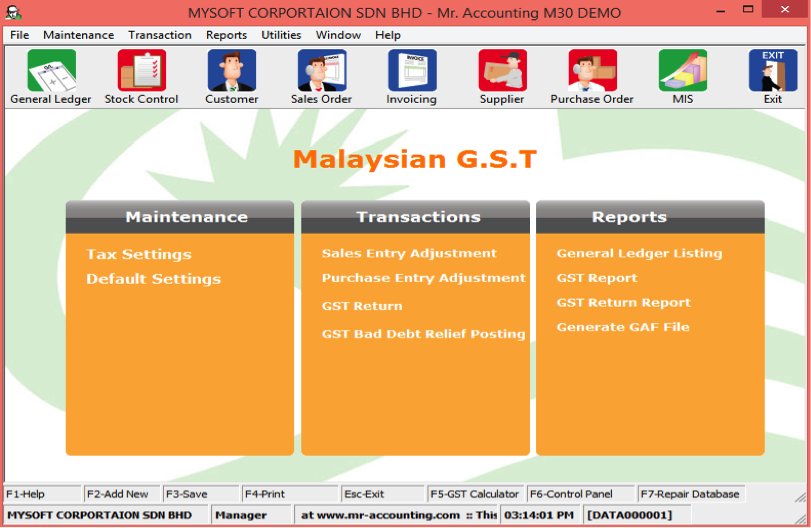Open Sales Entry Adjustment

(x=409, y=253)
